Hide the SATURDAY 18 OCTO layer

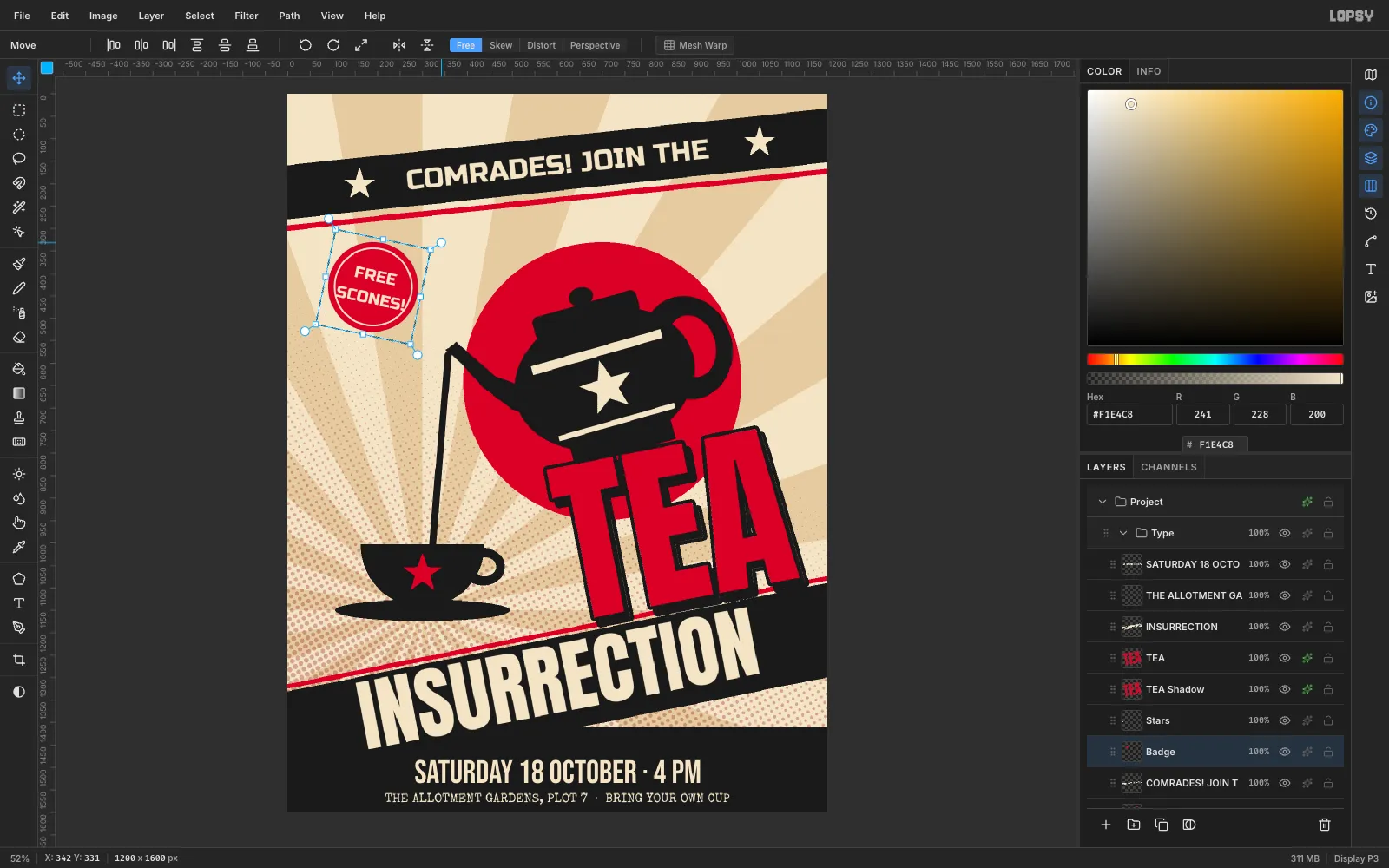tap(1285, 564)
